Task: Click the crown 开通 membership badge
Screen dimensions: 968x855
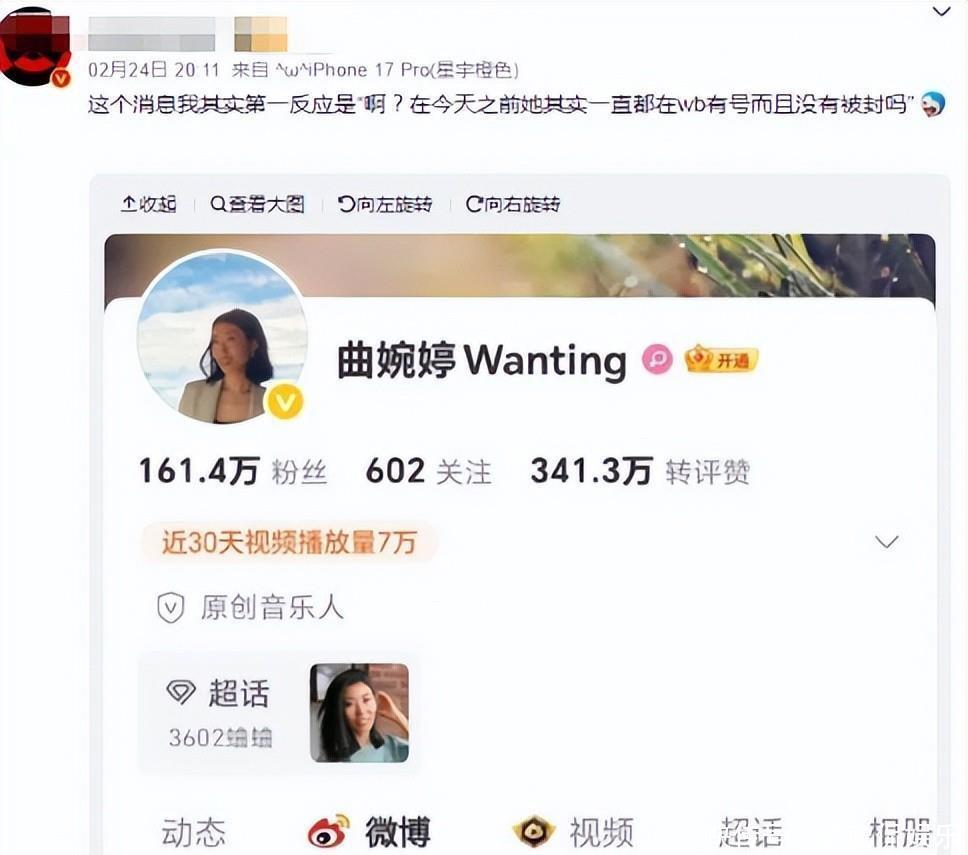Action: pyautogui.click(x=721, y=359)
